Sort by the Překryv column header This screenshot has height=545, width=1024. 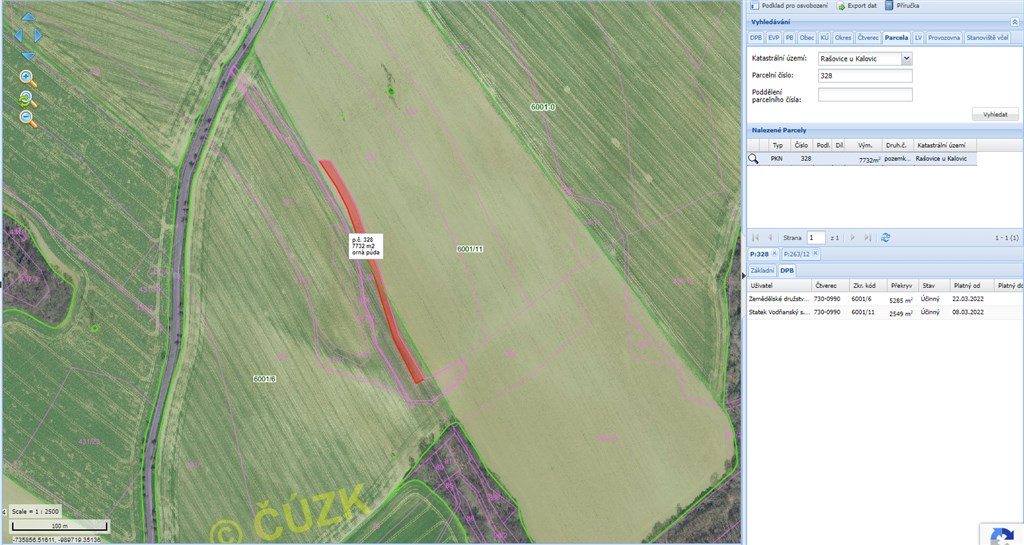(x=902, y=285)
